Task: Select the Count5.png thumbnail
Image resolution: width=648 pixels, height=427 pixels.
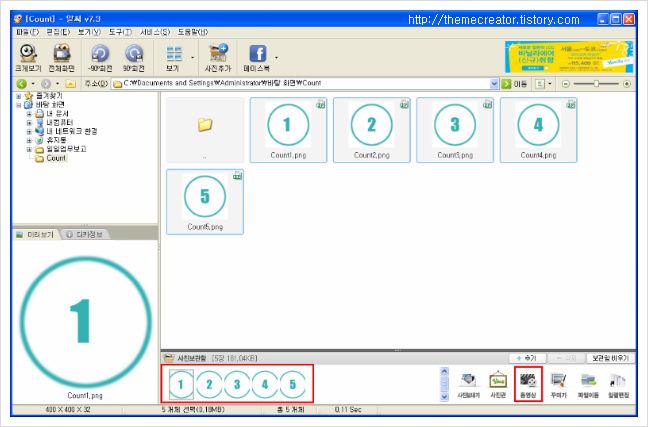Action: coord(205,202)
